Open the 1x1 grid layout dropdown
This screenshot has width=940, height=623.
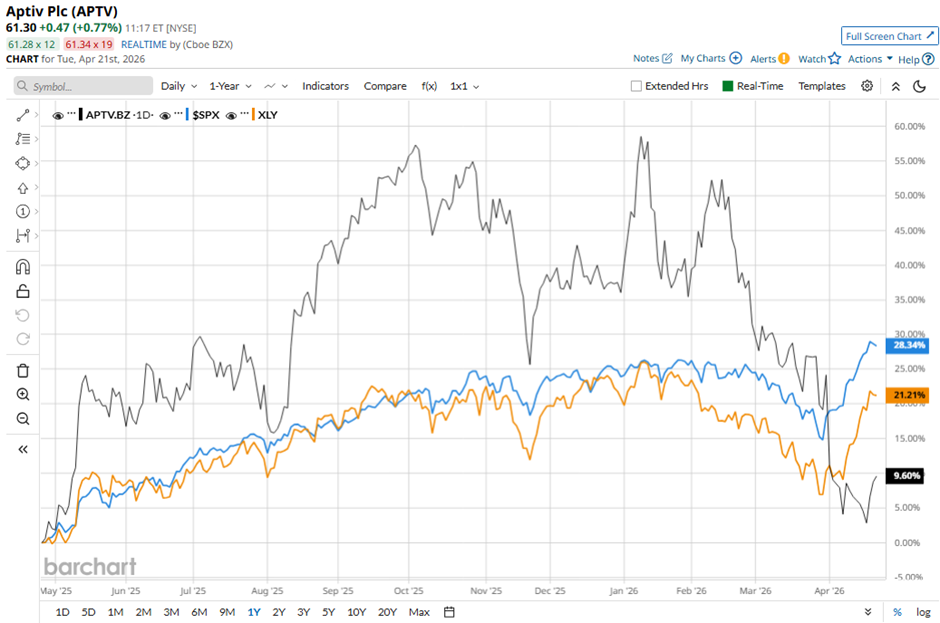pos(465,86)
